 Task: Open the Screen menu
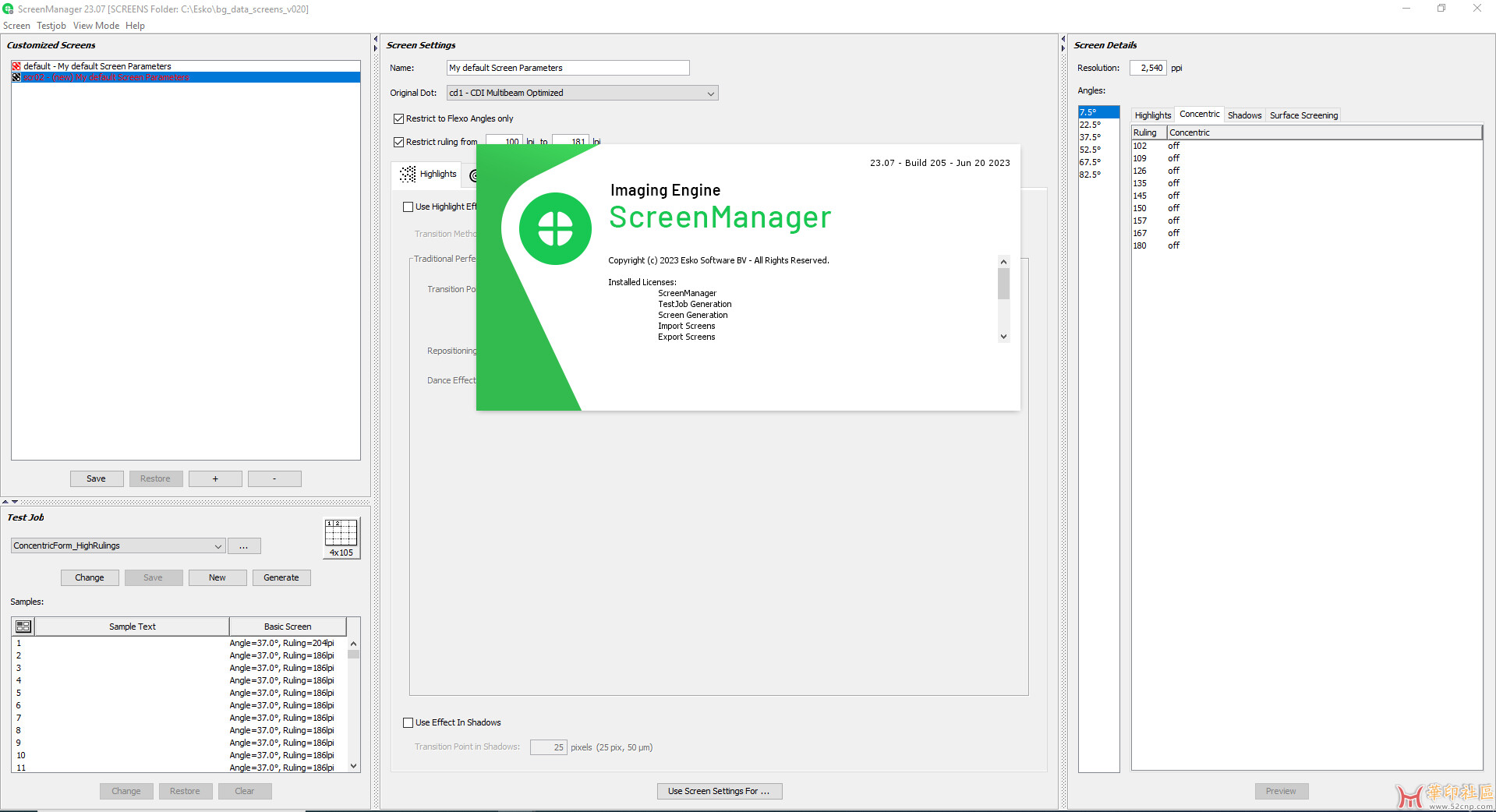pos(16,26)
